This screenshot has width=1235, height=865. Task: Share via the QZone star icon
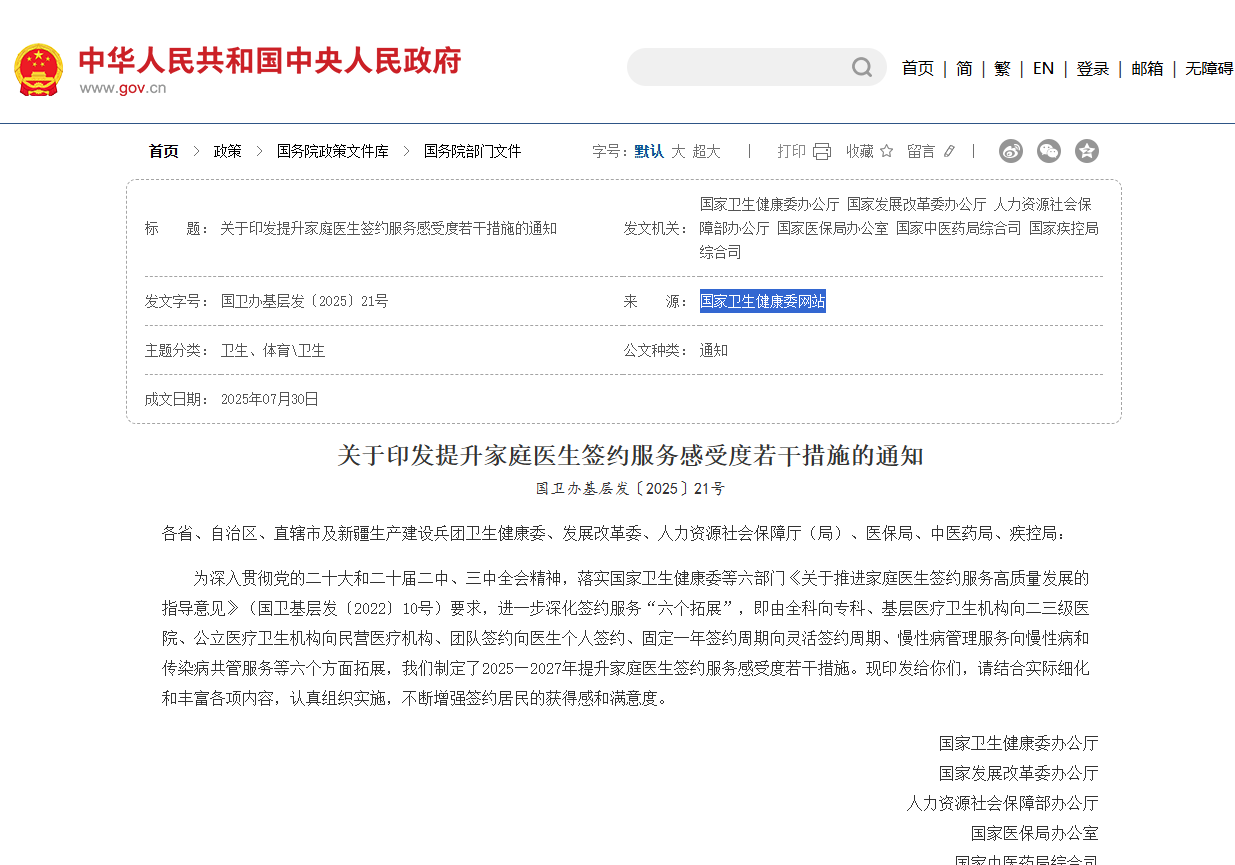coord(1086,151)
